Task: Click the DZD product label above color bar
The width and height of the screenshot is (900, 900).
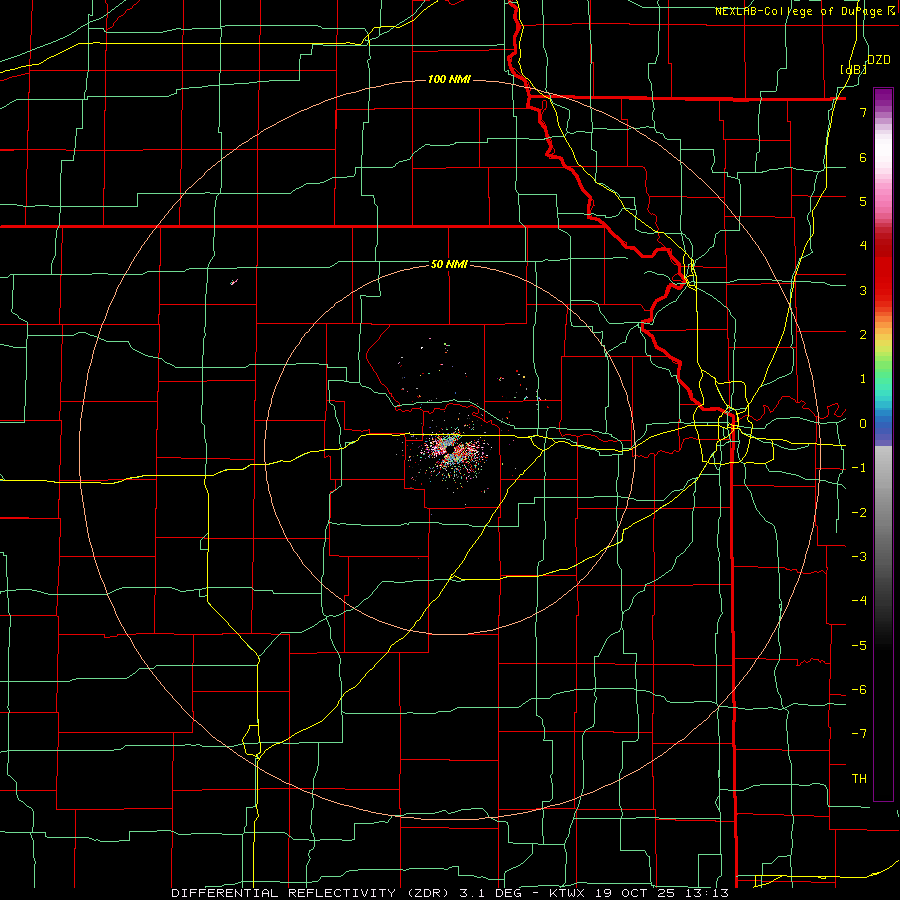Action: (x=879, y=59)
